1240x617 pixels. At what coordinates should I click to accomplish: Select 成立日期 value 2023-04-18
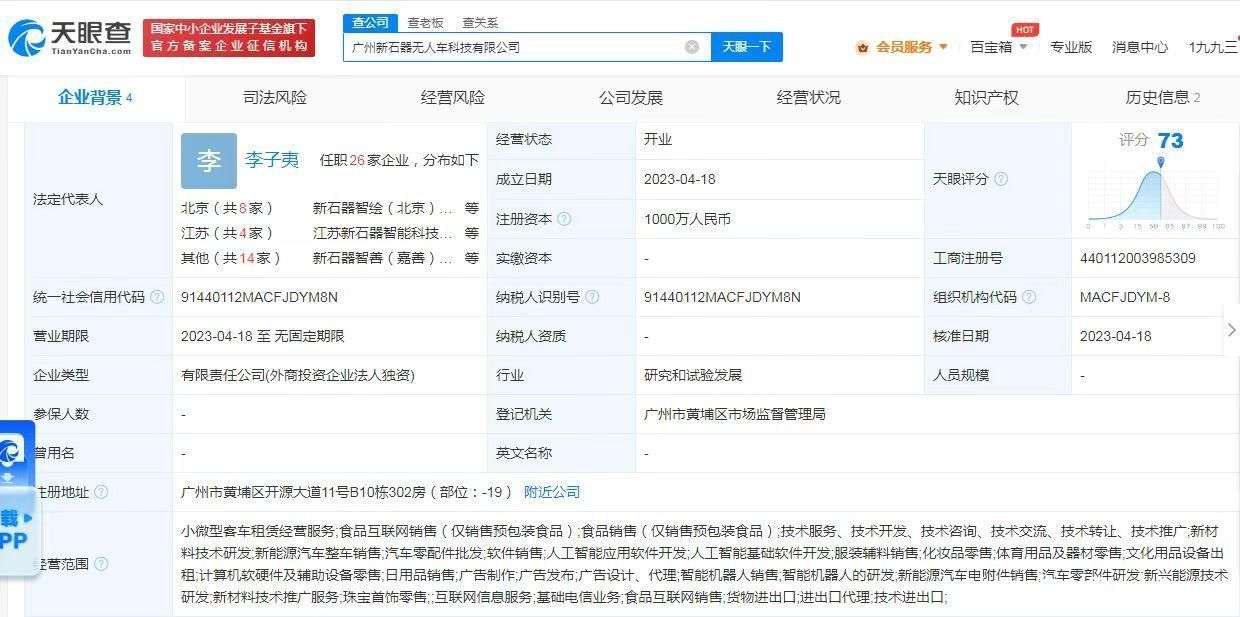pyautogui.click(x=680, y=179)
